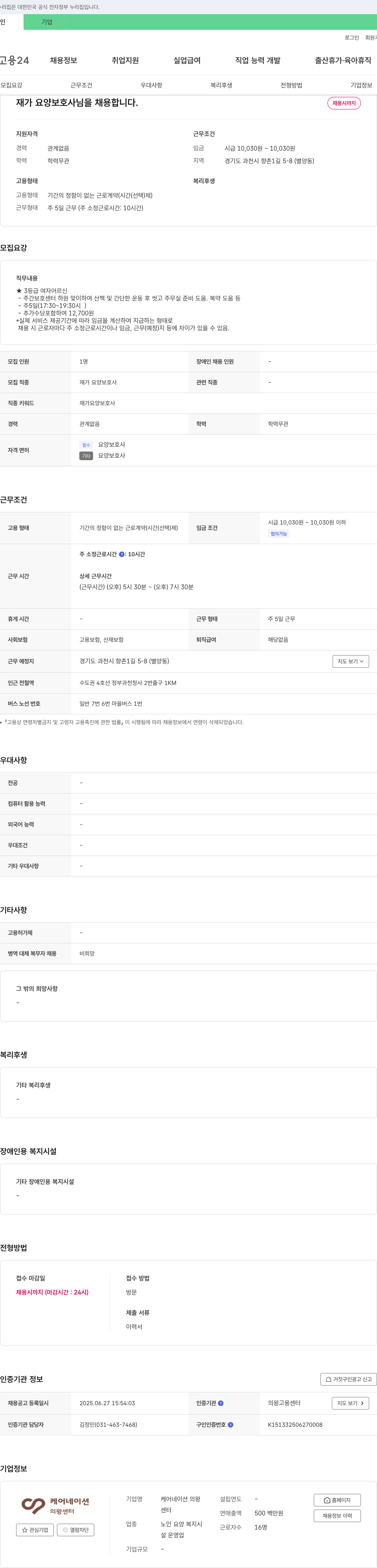
Task: Click the 수도권 4호선 정부과천청사 2번출구 1KM text
Action: click(x=128, y=683)
